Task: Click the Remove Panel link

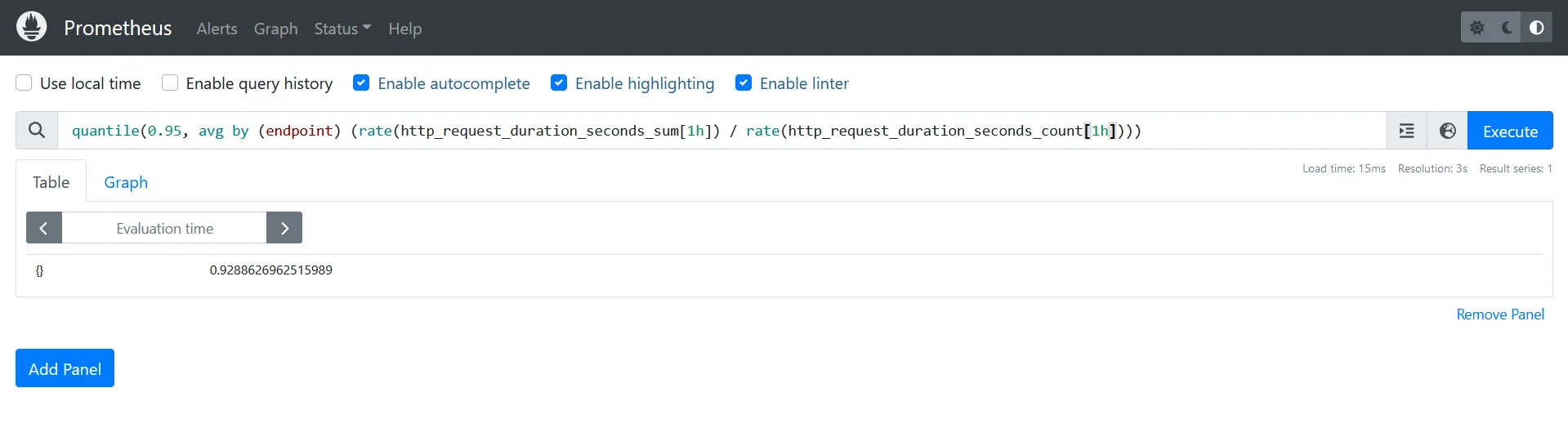Action: click(1500, 314)
